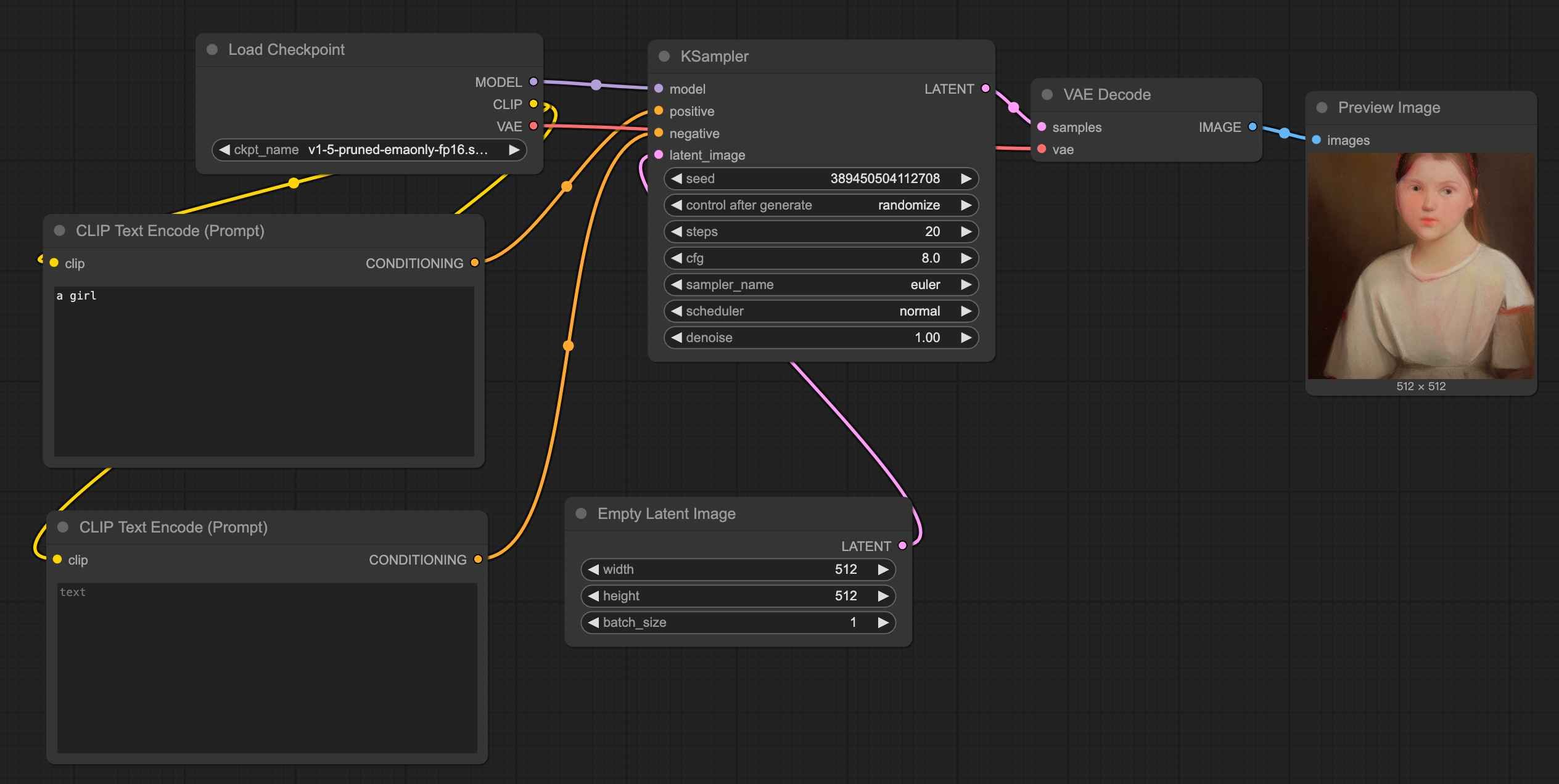Image resolution: width=1559 pixels, height=784 pixels.
Task: Click the MODEL output socket on Load Checkpoint
Action: tap(533, 81)
